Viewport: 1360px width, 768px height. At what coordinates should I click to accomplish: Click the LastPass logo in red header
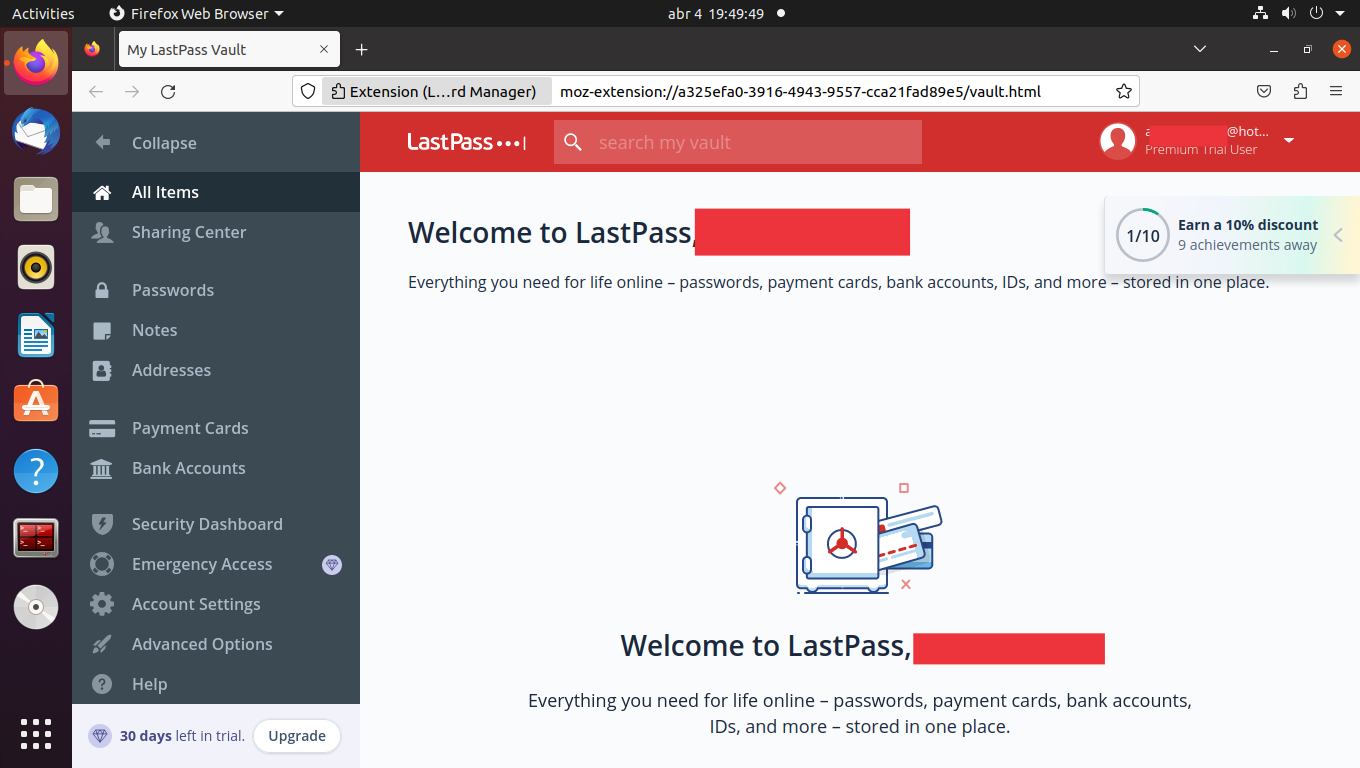(467, 142)
